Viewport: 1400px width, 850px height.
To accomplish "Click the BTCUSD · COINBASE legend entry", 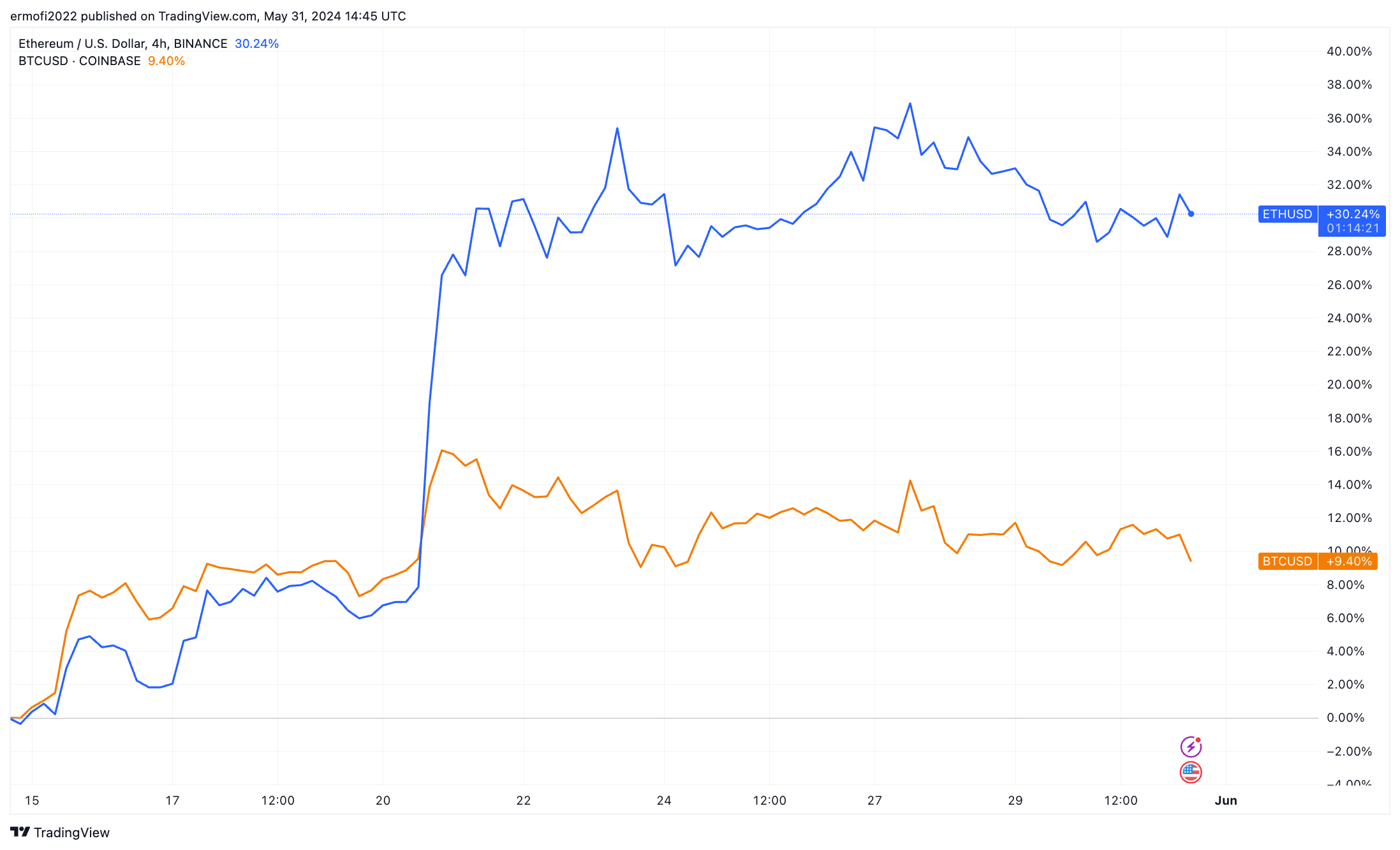I will [79, 61].
